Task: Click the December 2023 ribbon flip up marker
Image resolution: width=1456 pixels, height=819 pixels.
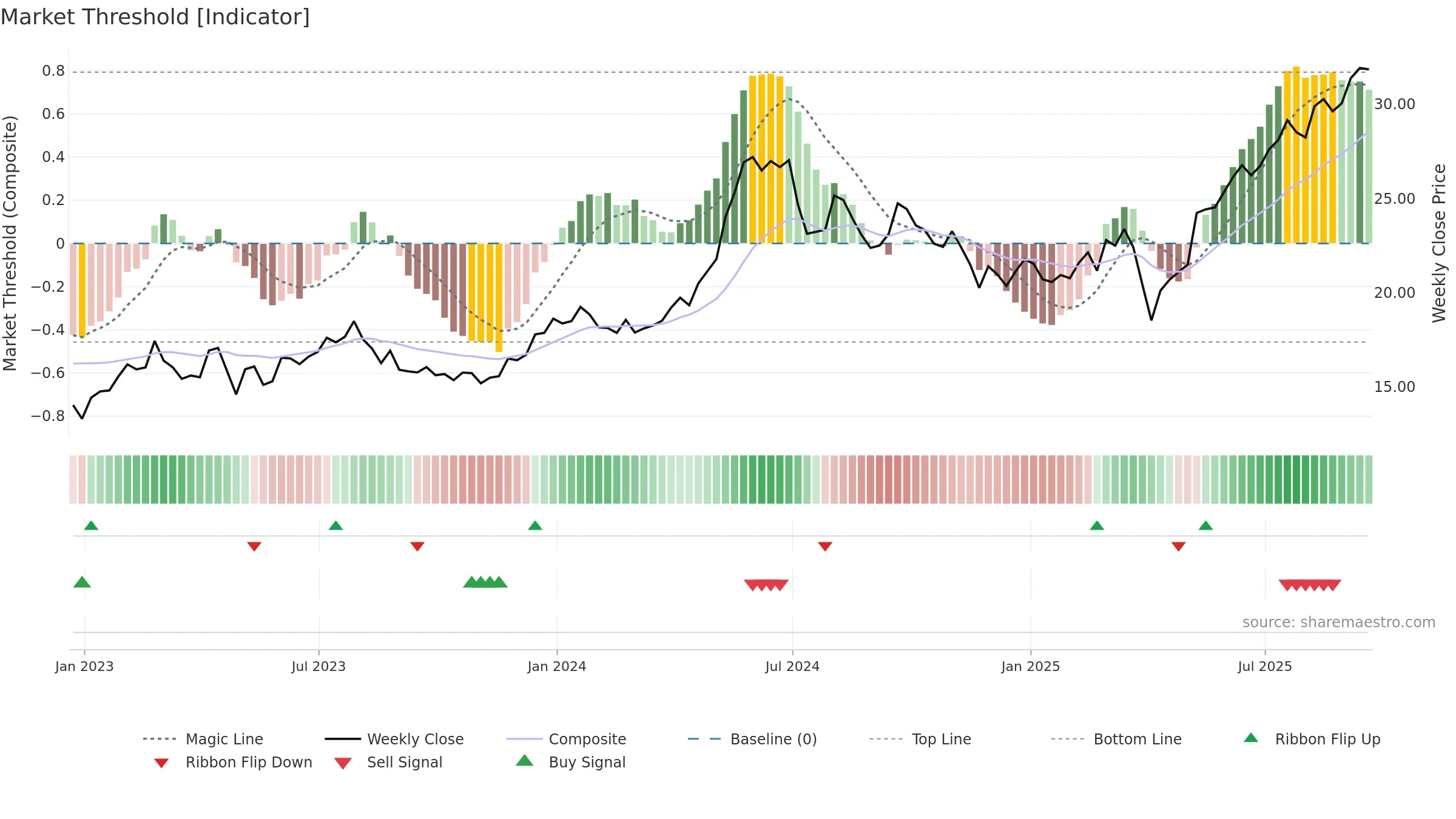Action: coord(535,525)
